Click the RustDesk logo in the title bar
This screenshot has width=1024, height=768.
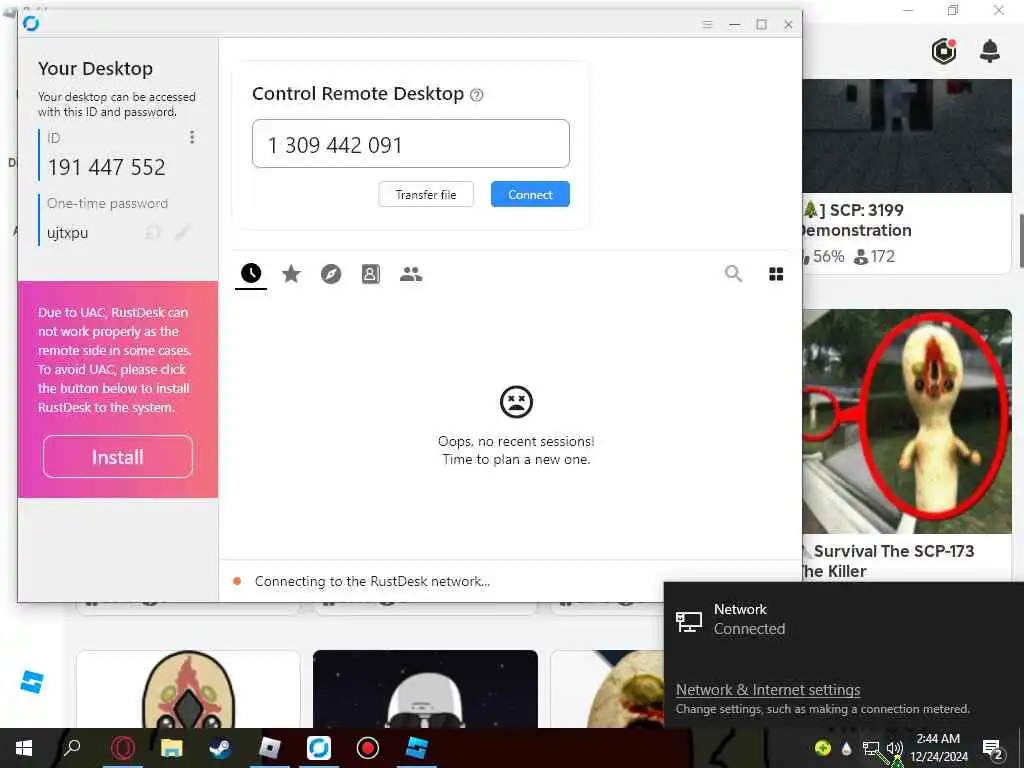coord(31,24)
